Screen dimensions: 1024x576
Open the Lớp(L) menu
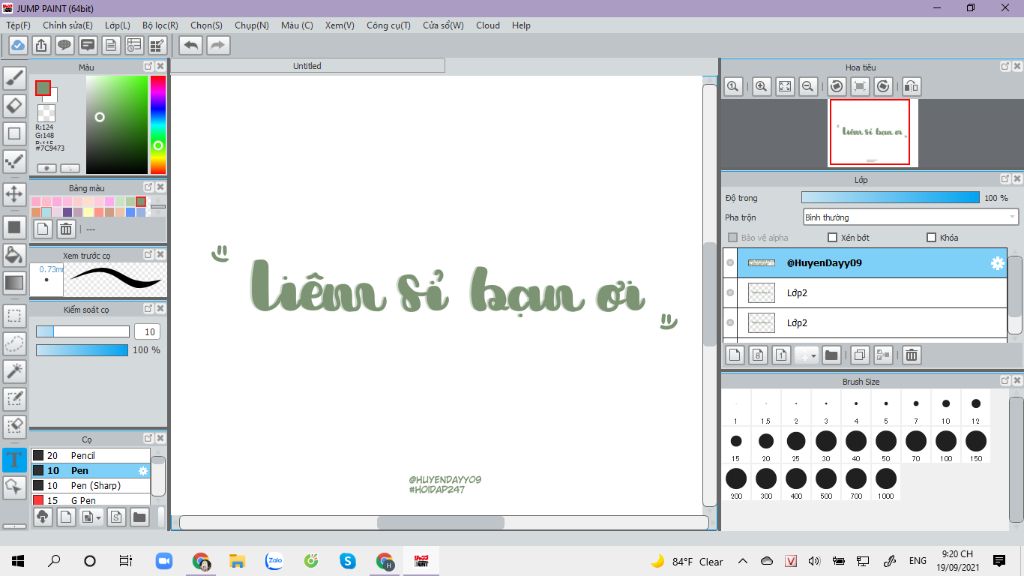click(118, 25)
